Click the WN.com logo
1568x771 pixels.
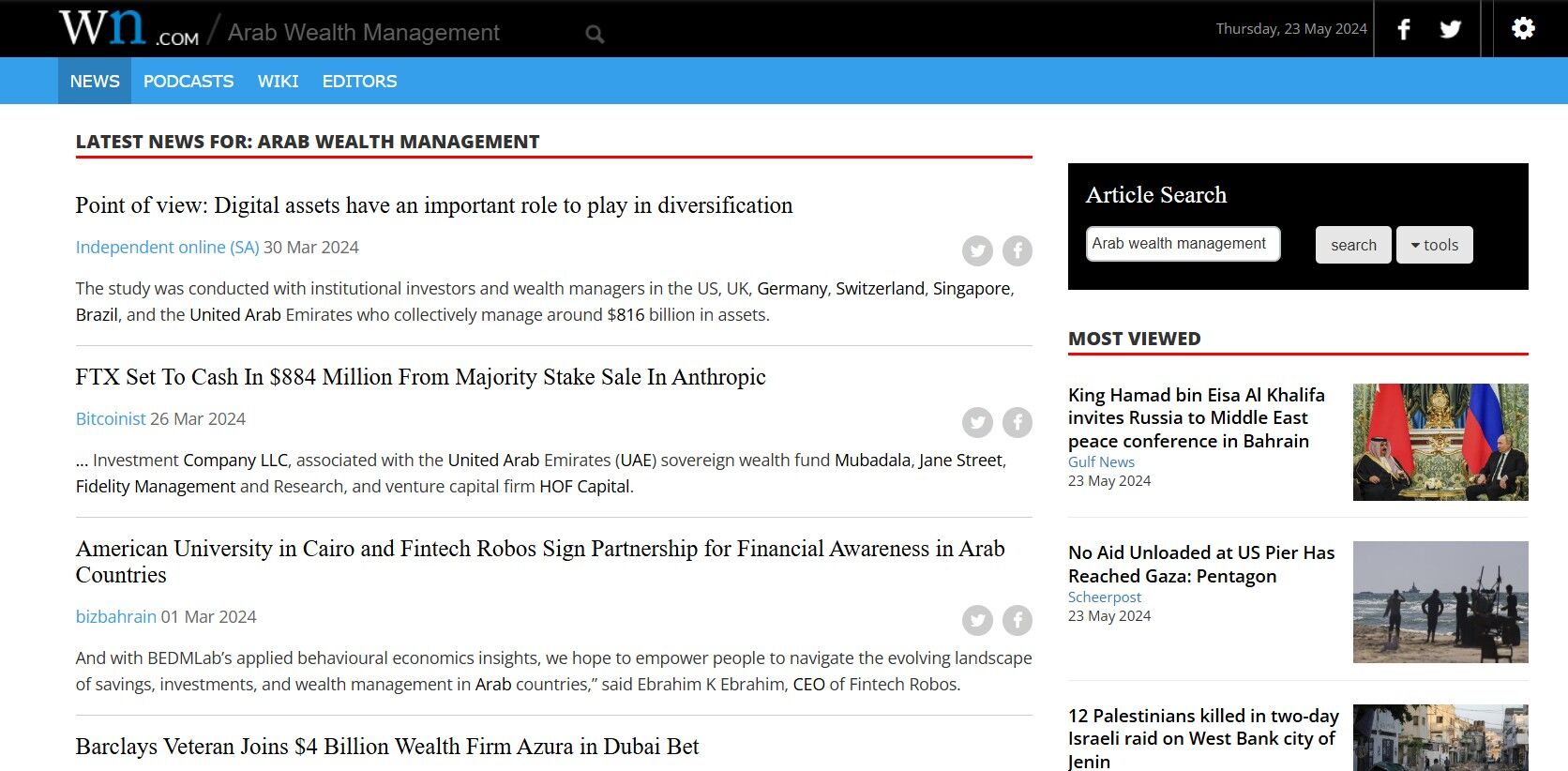pyautogui.click(x=128, y=28)
